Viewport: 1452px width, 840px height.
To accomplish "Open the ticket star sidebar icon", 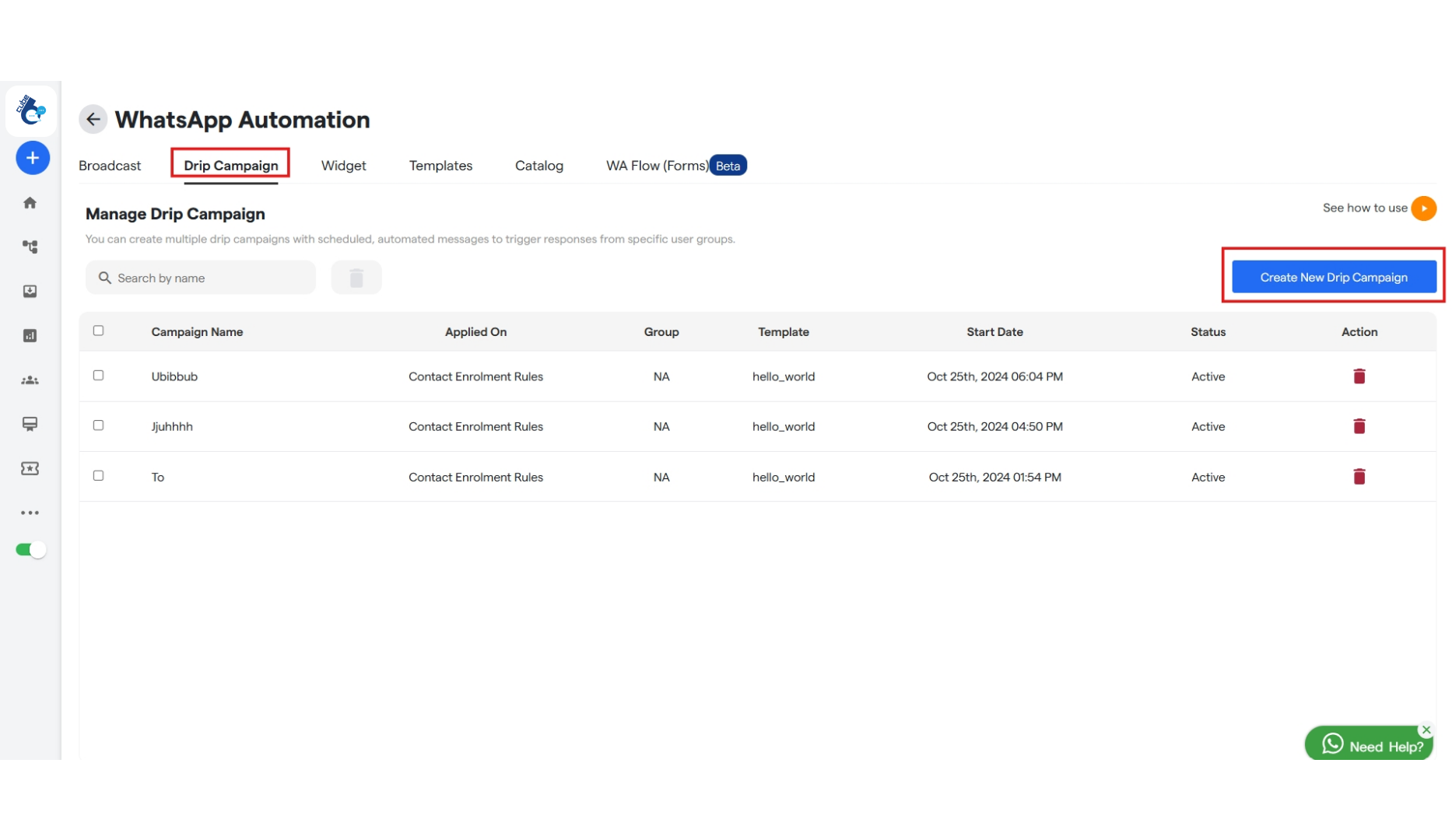I will (30, 468).
